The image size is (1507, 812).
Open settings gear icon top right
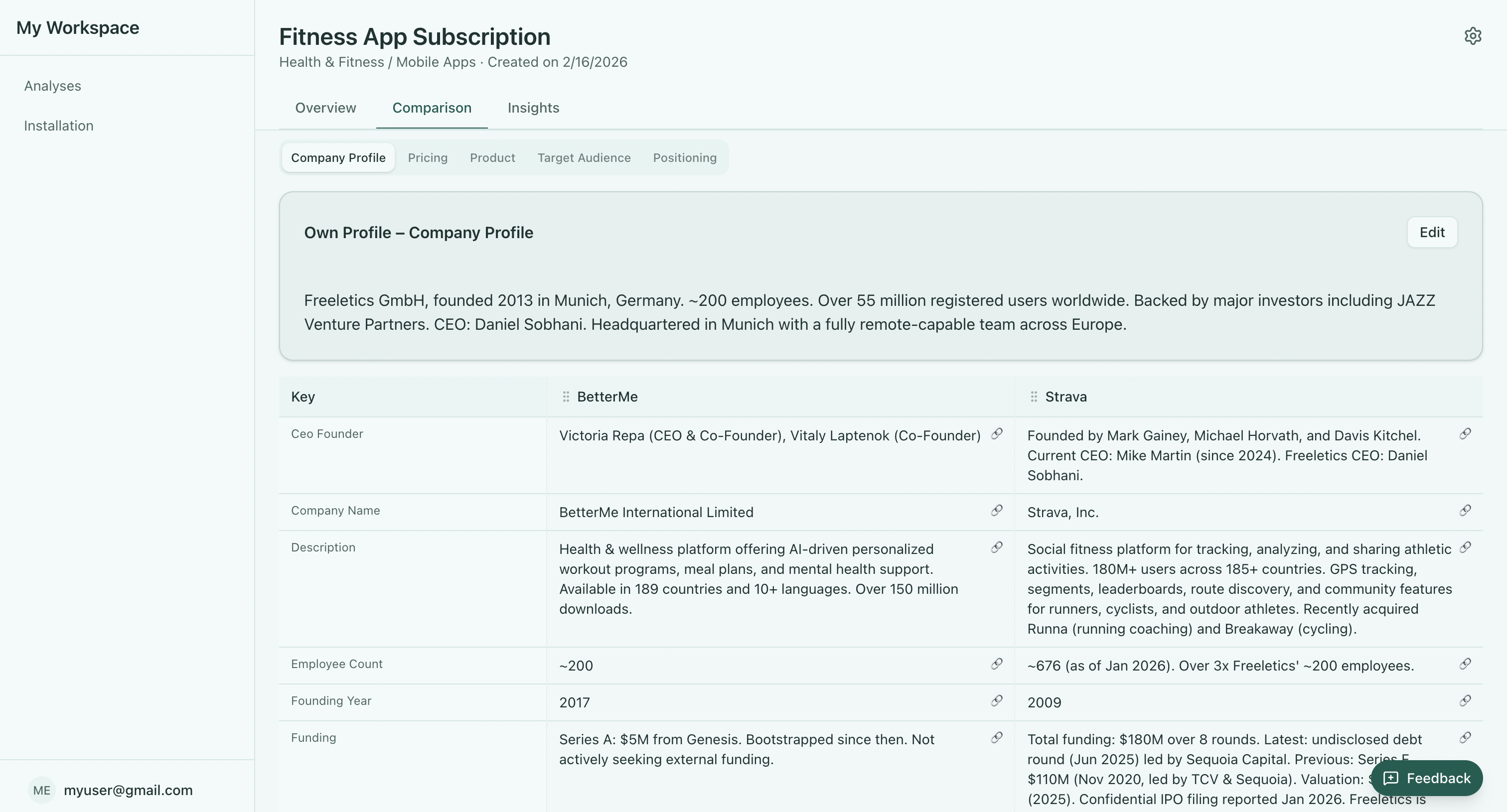(1473, 36)
